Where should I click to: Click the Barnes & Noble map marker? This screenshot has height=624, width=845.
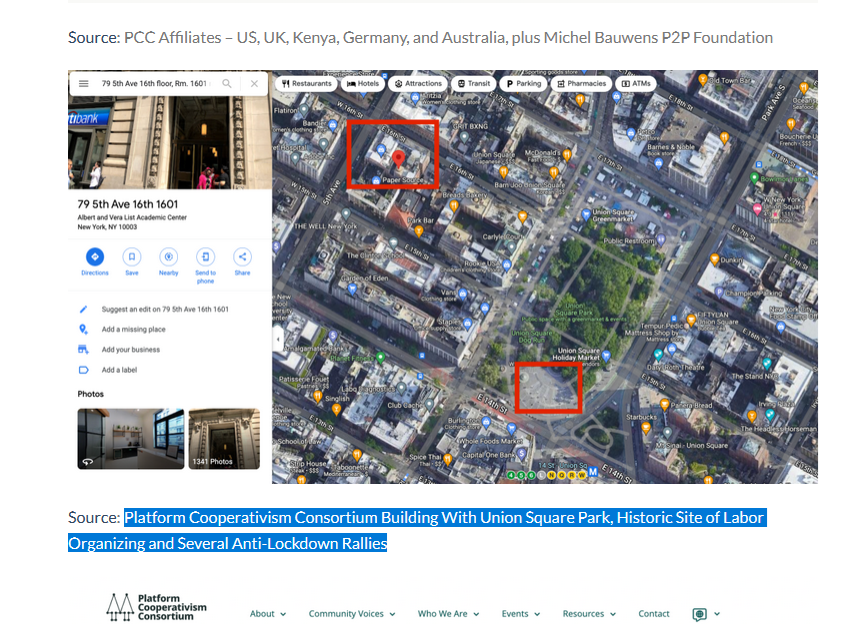(x=659, y=163)
